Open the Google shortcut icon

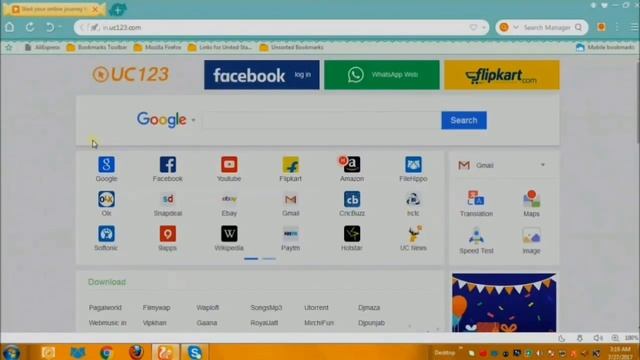(106, 164)
